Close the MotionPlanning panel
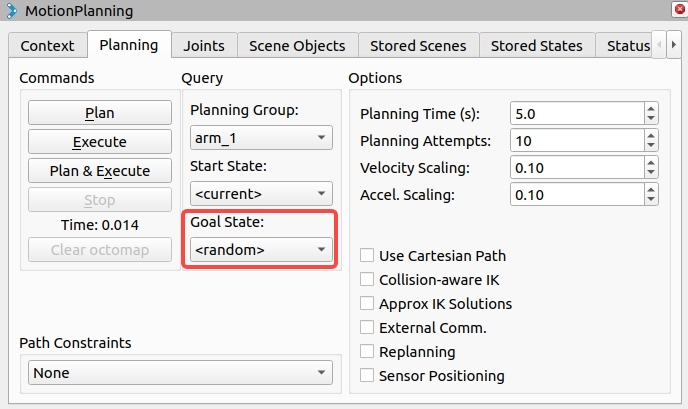This screenshot has width=688, height=409. tap(679, 10)
